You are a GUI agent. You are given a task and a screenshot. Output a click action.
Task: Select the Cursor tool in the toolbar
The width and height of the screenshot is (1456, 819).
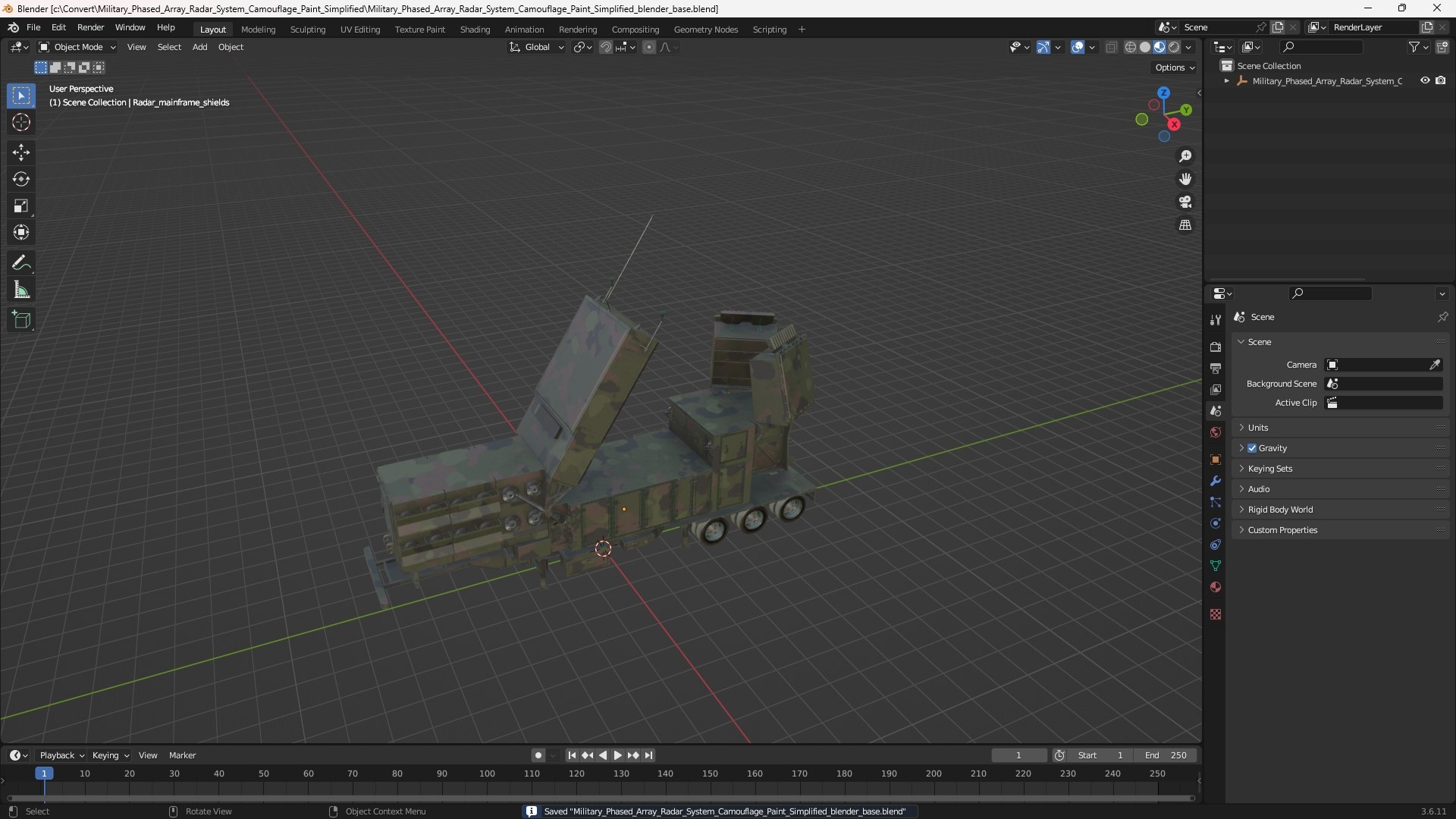coord(21,123)
